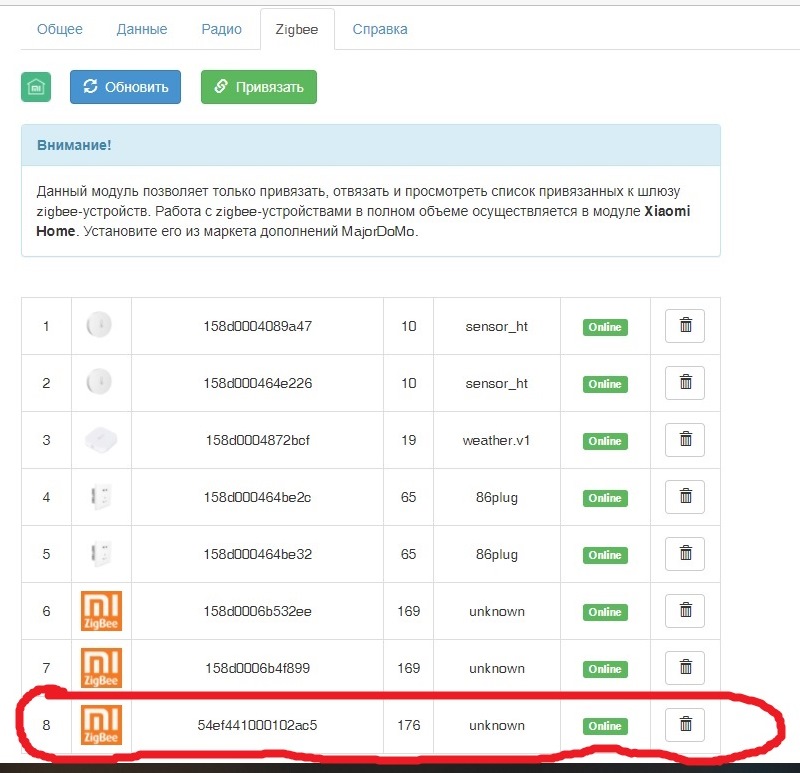Image resolution: width=800 pixels, height=773 pixels.
Task: Delete device 158d0004872bcf with trash icon
Action: (685, 440)
